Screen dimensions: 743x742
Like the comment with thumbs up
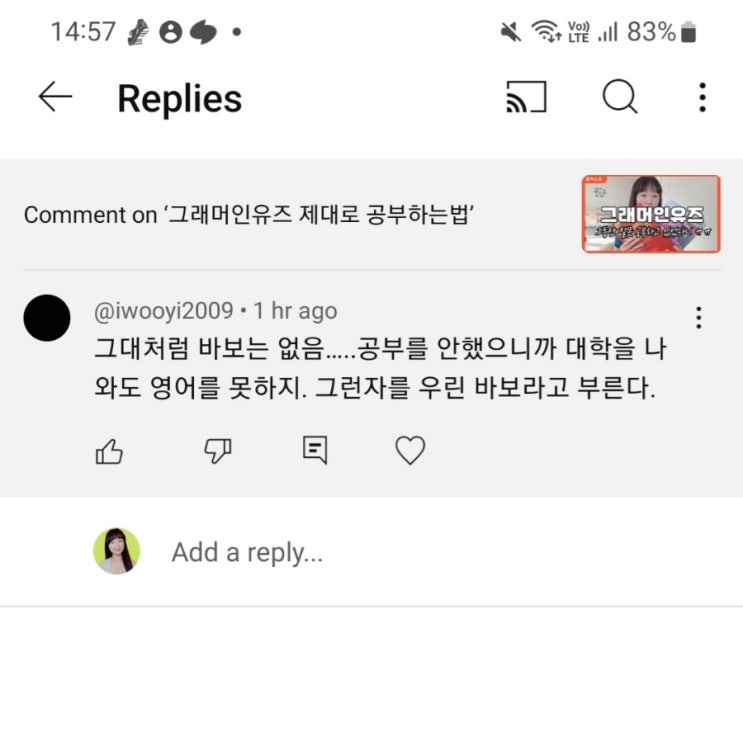click(x=109, y=451)
